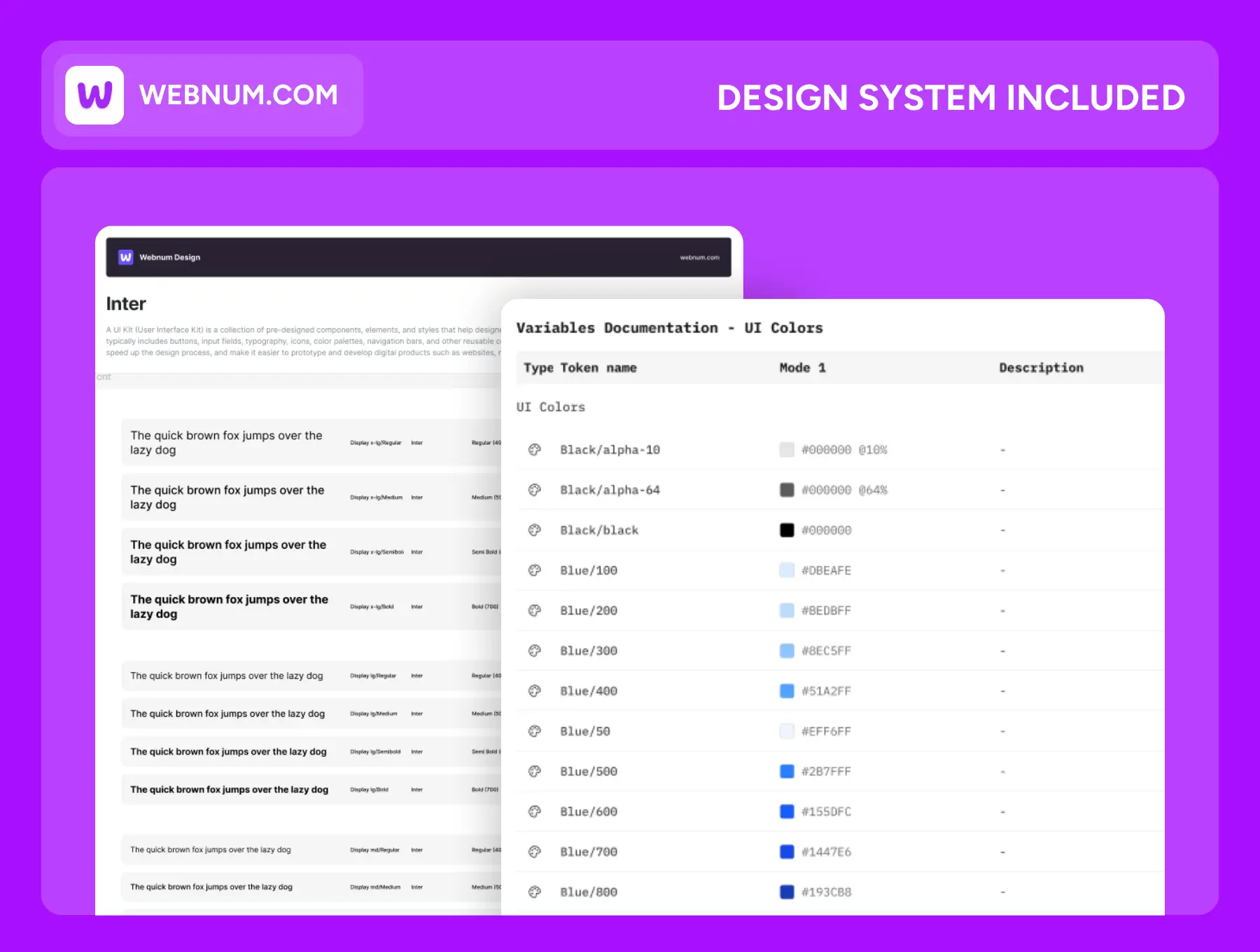
Task: Click the large Webnum W logo in the banner
Action: point(94,95)
